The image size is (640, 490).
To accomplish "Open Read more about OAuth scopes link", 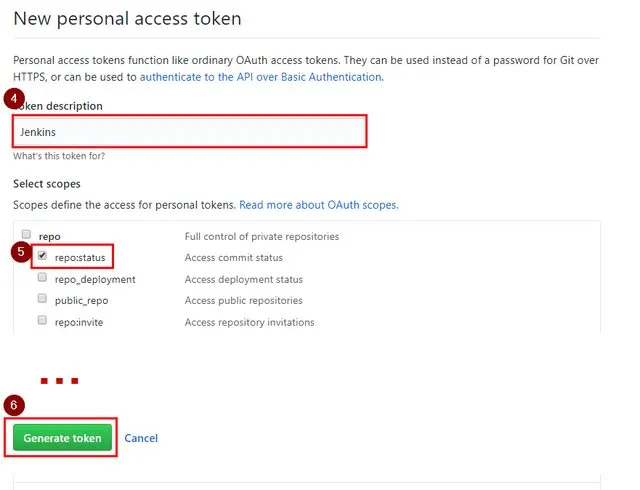I will point(318,205).
